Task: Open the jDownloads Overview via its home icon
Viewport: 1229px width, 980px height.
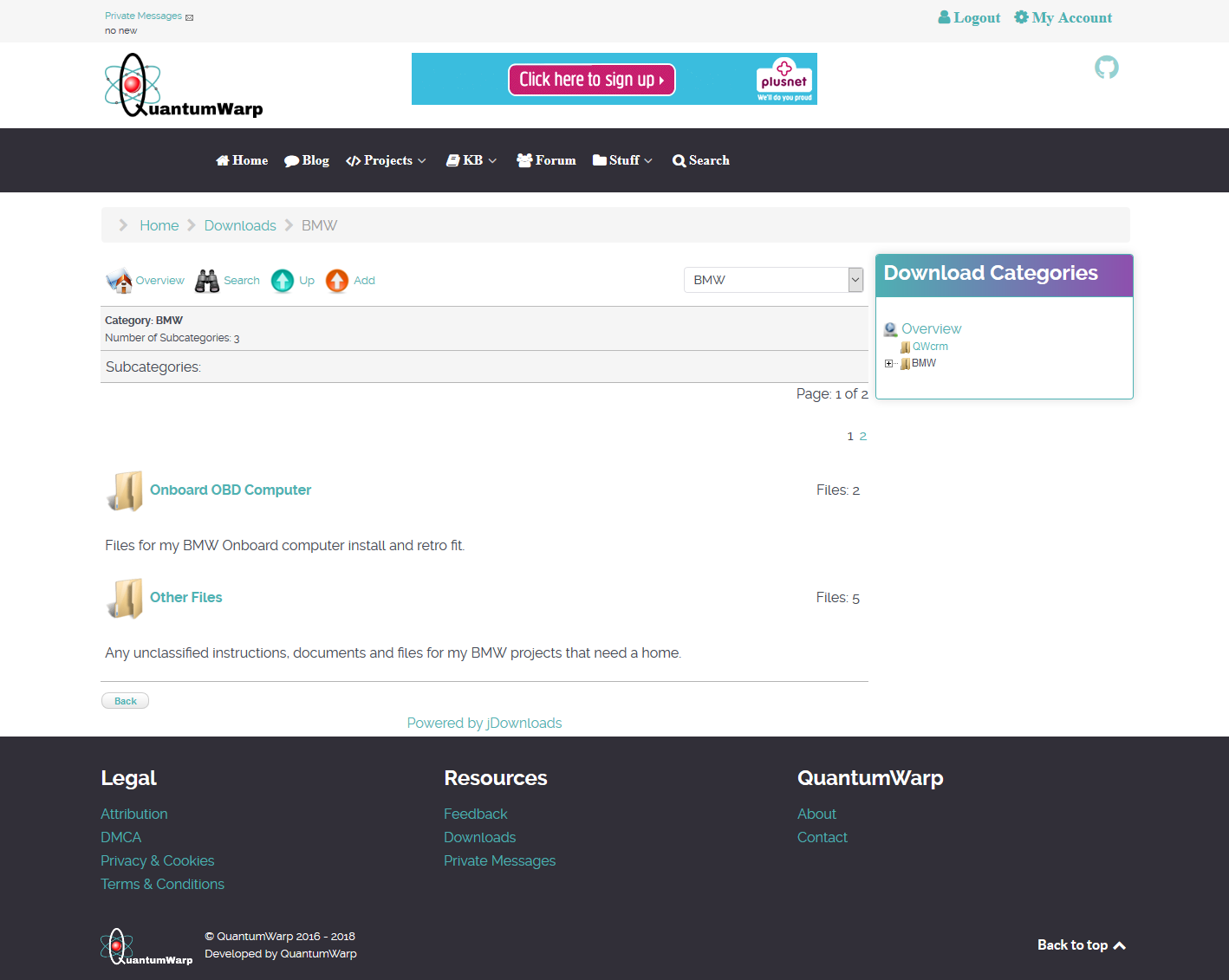Action: click(x=119, y=280)
